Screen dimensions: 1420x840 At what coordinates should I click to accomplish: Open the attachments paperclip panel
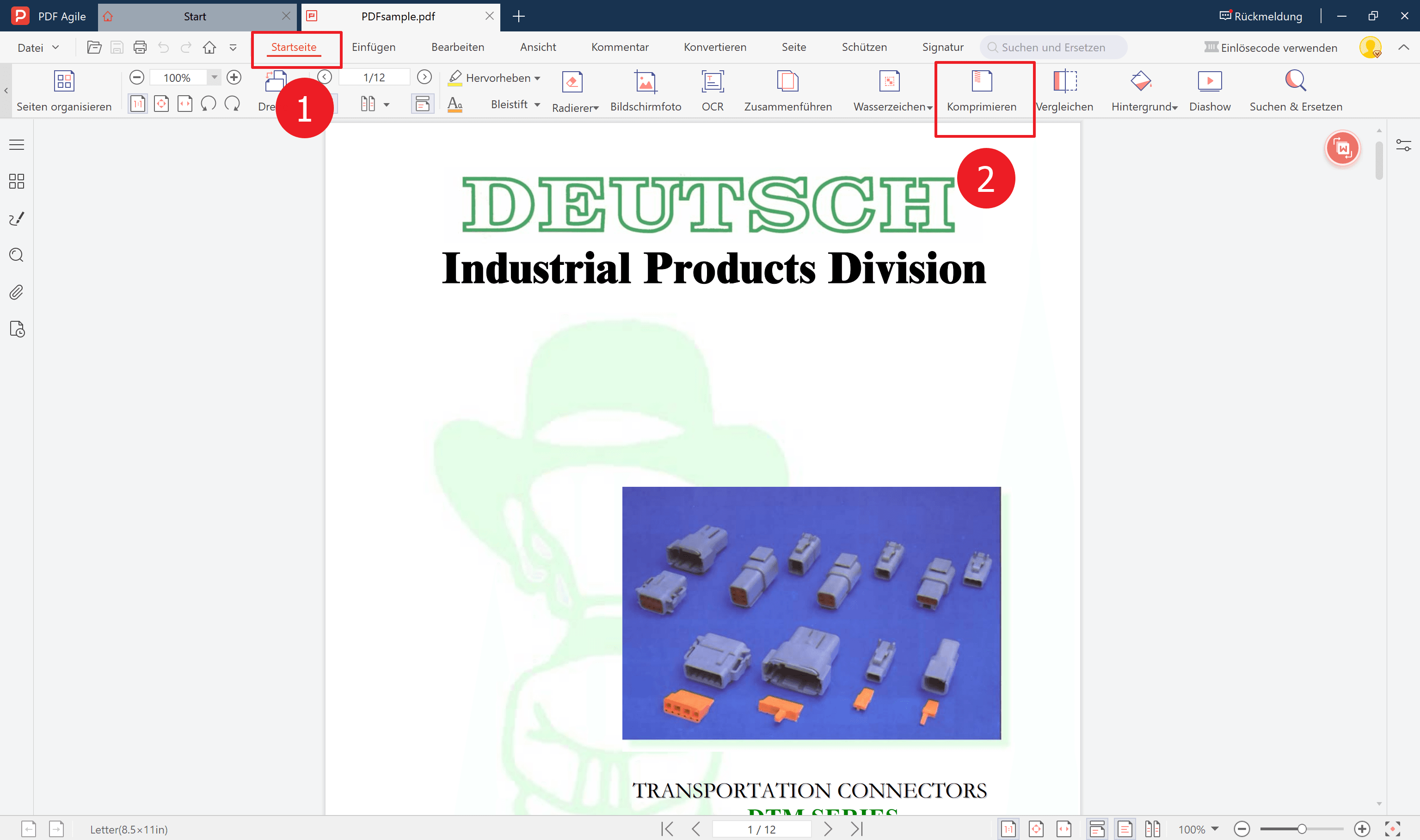coord(16,292)
